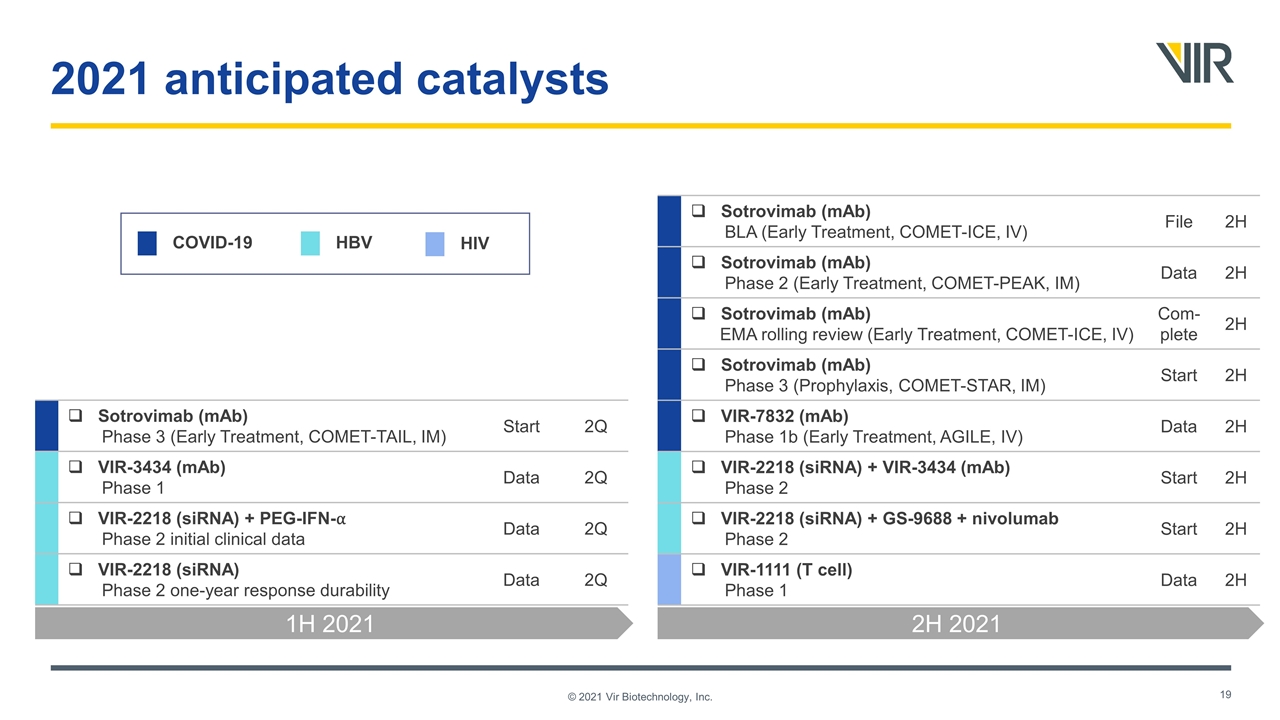
Task: Tick the Sotrovimab BLA COMET-ICE checkbox
Action: click(x=699, y=211)
